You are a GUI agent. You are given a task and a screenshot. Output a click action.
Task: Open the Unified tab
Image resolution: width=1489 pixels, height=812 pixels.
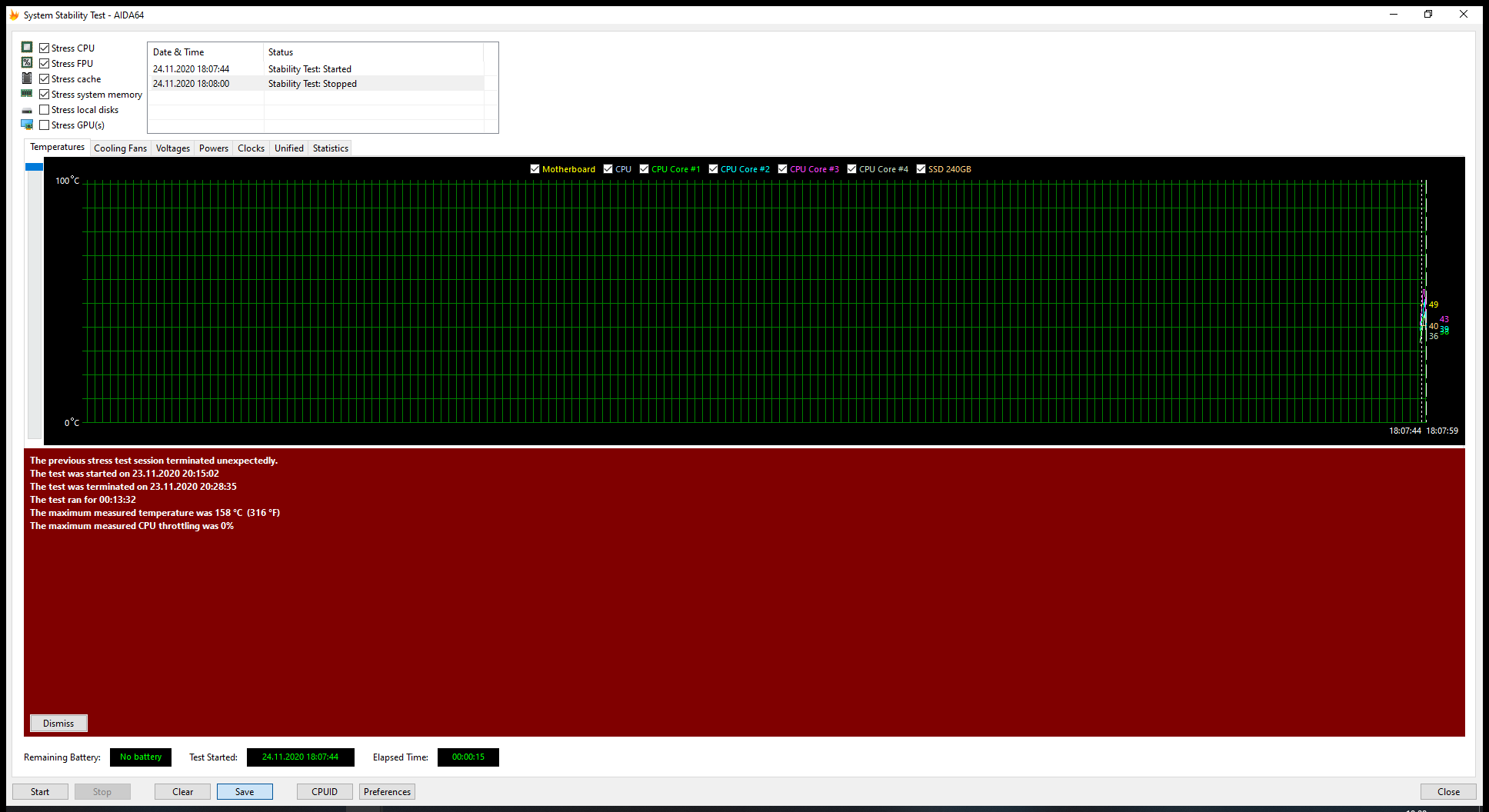(289, 148)
